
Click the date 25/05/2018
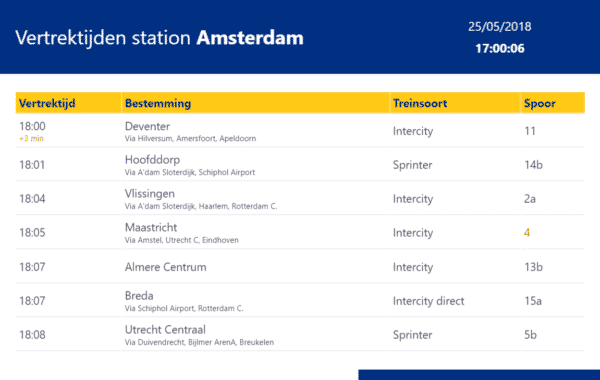click(499, 26)
